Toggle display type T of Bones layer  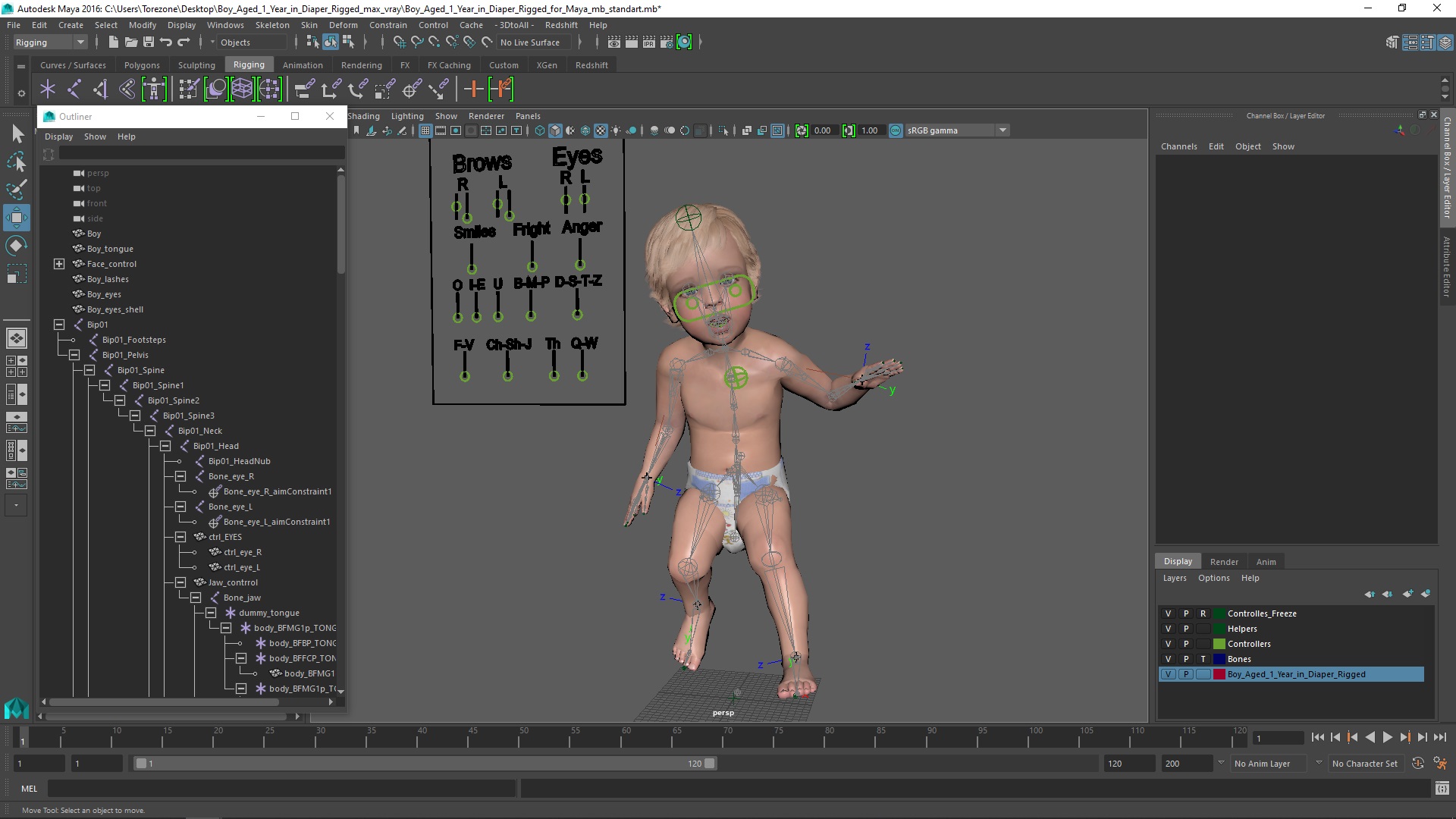(1203, 659)
